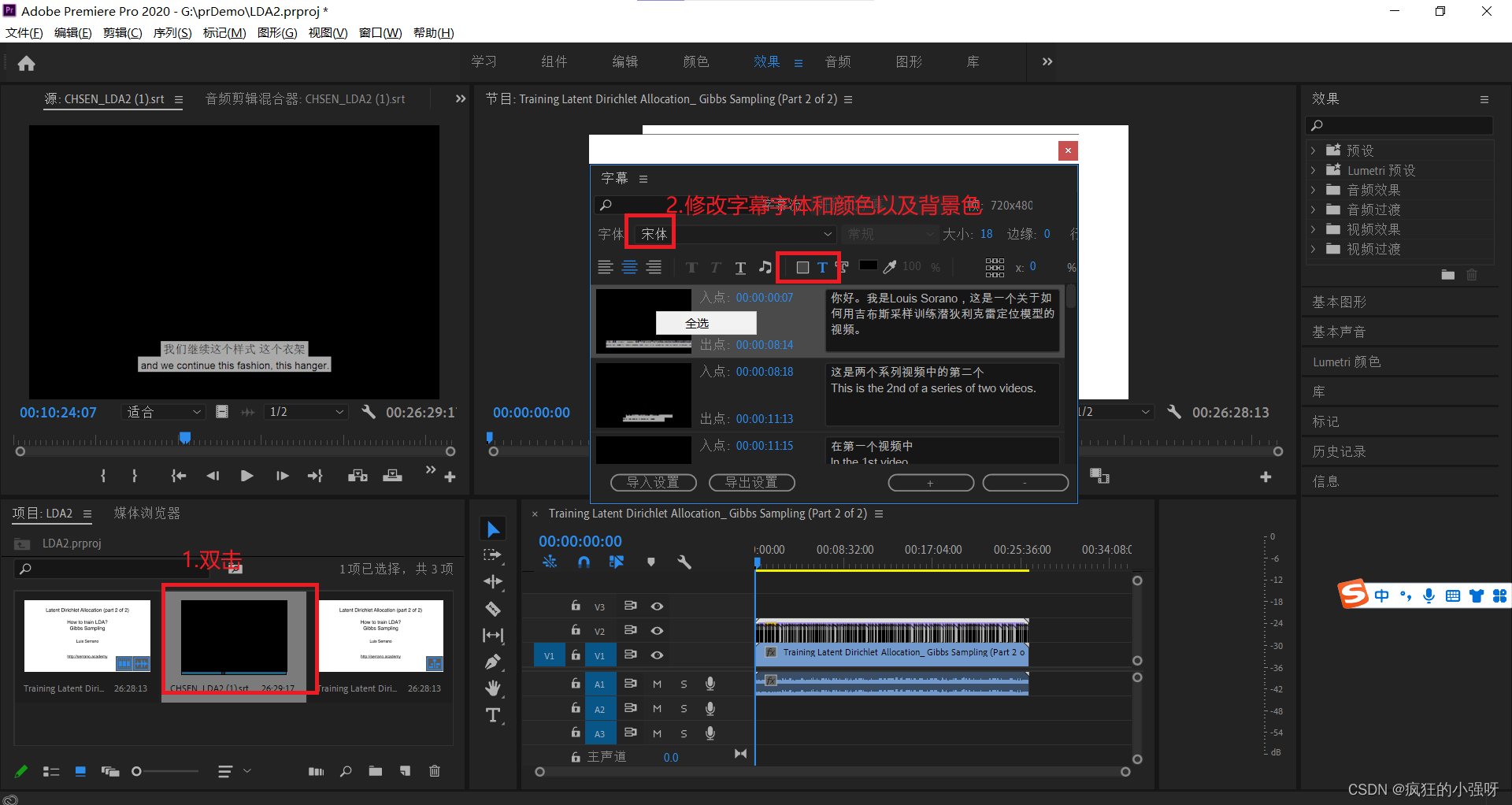Image resolution: width=1512 pixels, height=805 pixels.
Task: Remove caption with minus button
Action: point(1025,482)
